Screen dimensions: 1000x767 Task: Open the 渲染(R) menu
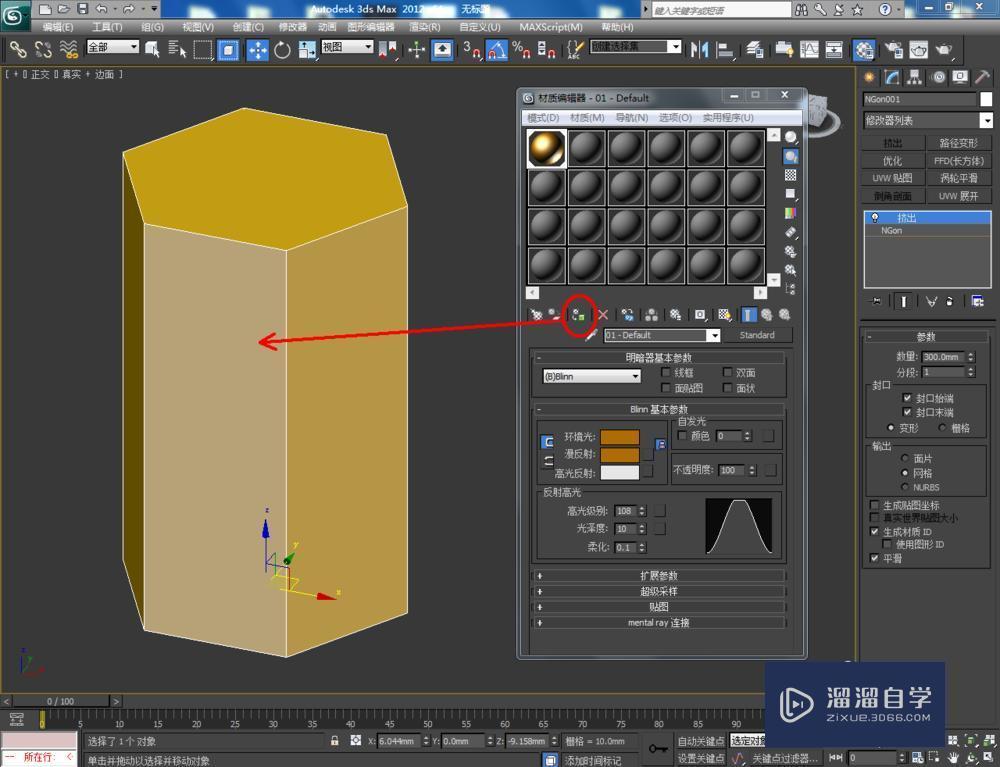click(x=425, y=27)
